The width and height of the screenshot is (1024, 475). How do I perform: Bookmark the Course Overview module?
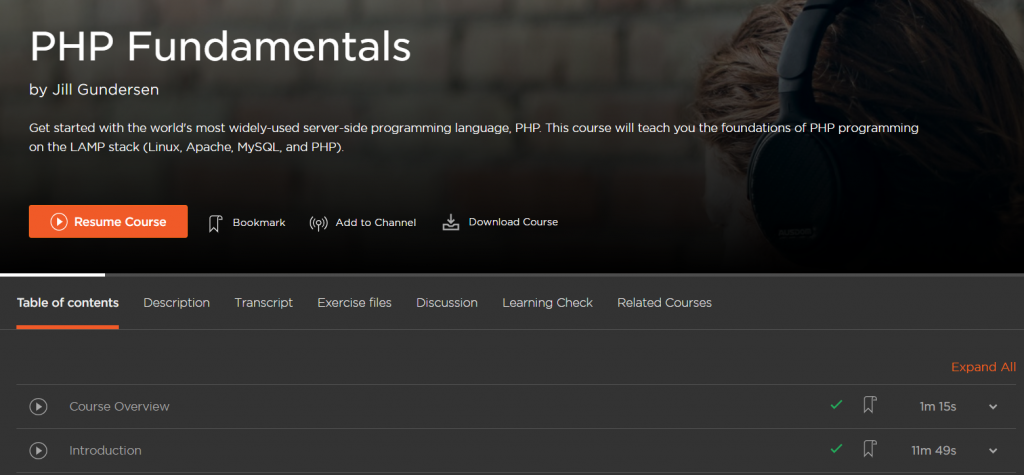(x=869, y=405)
